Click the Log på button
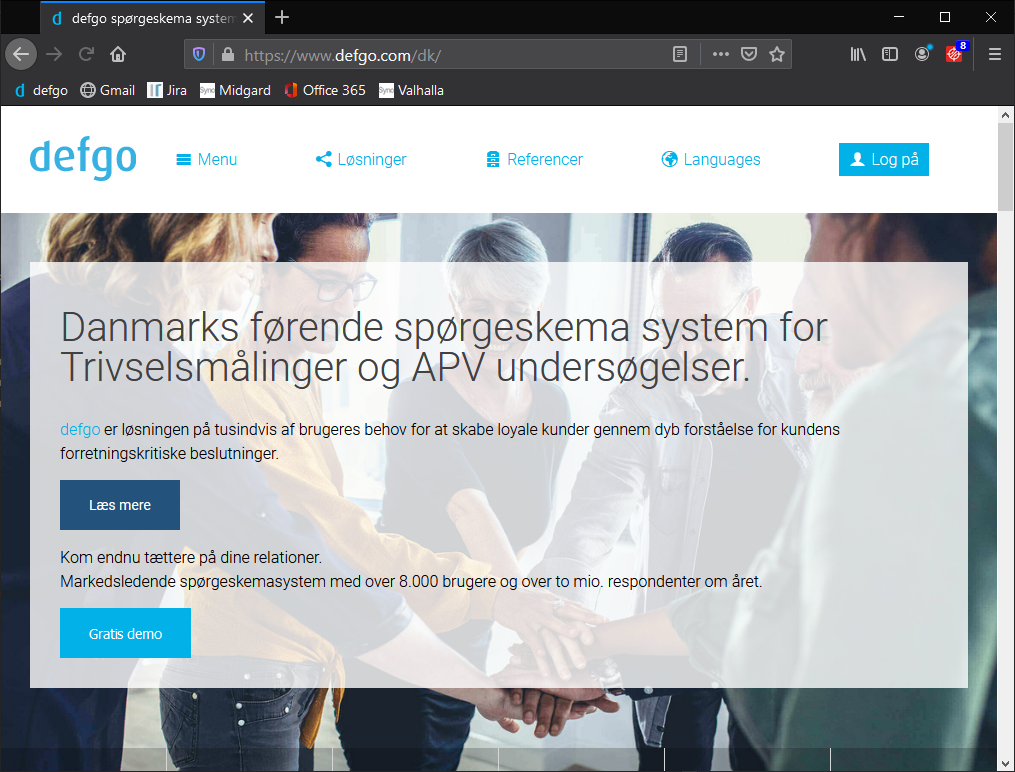Viewport: 1015px width, 772px height. click(x=883, y=159)
